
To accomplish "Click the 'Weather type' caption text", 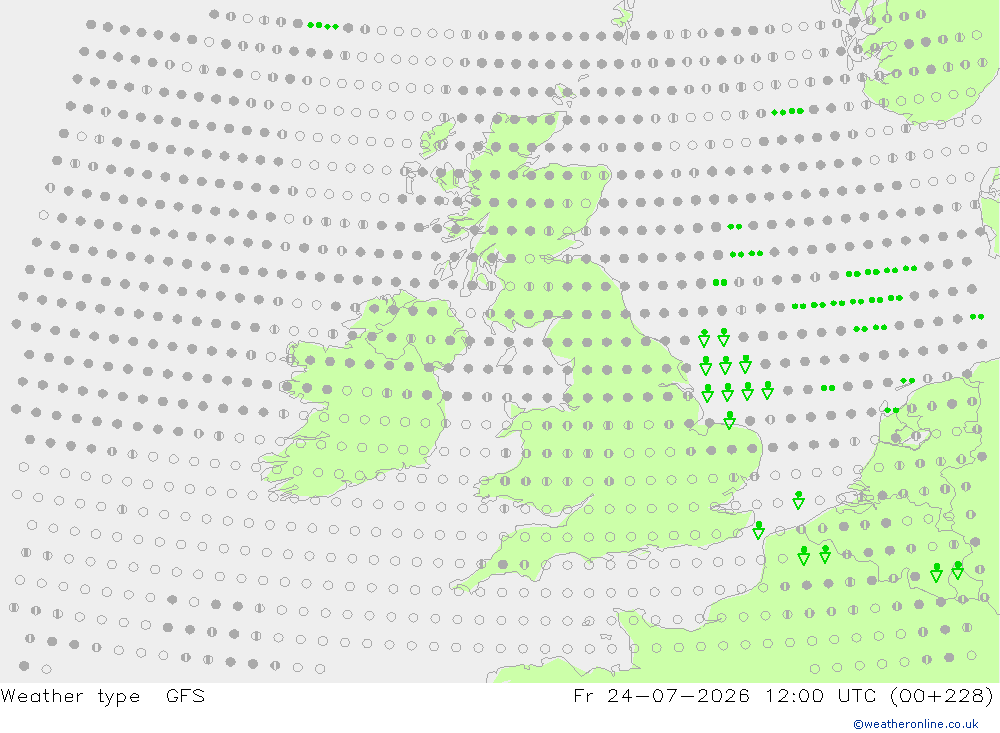I will point(70,696).
